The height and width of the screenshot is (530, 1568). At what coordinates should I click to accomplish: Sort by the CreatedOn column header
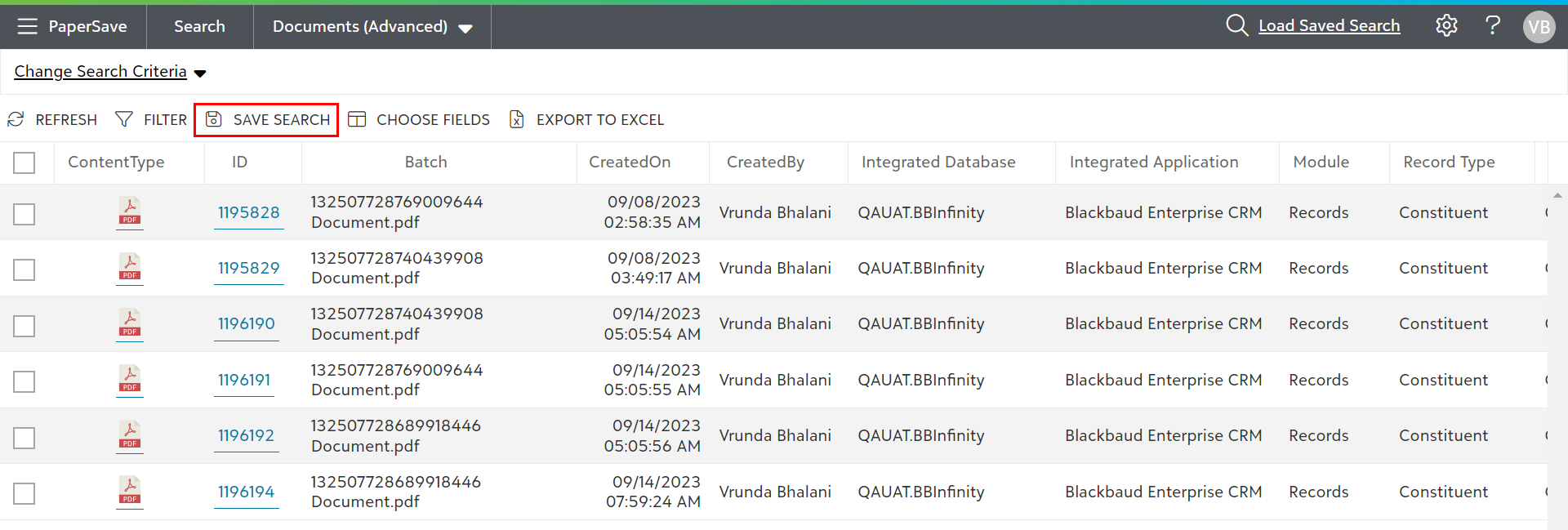(630, 163)
